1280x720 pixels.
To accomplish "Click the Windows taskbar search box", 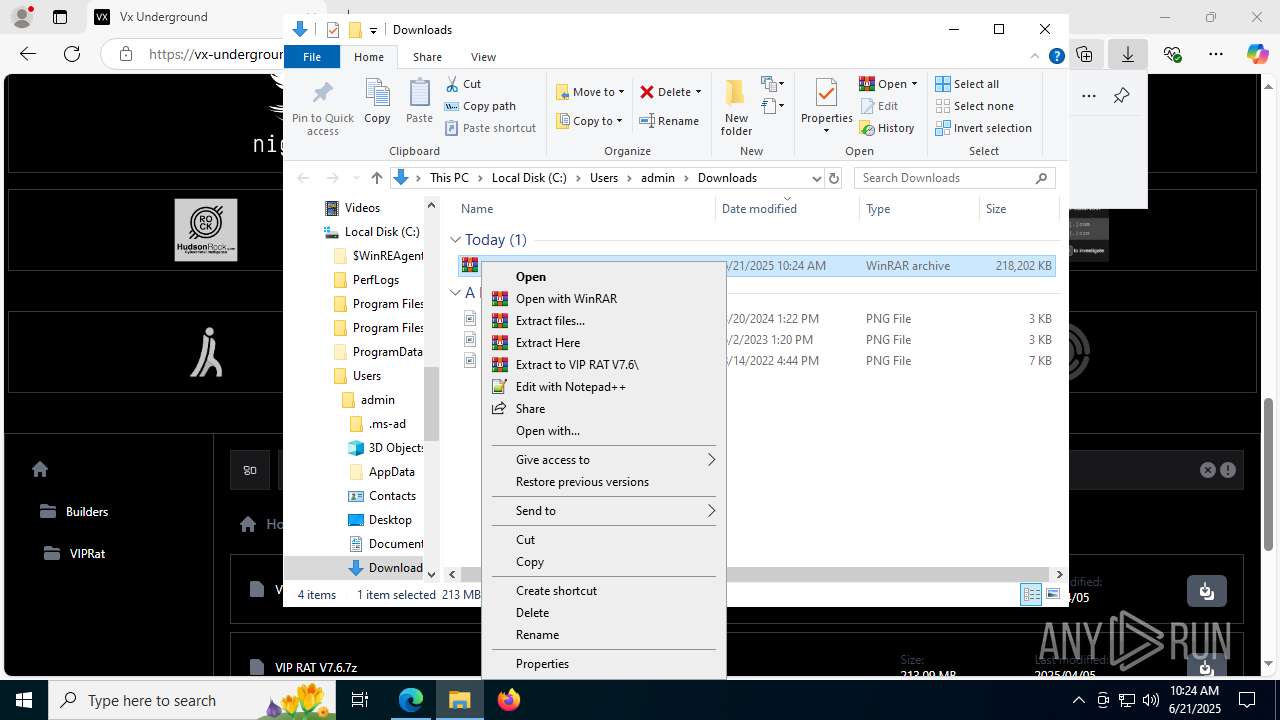I will coord(194,700).
